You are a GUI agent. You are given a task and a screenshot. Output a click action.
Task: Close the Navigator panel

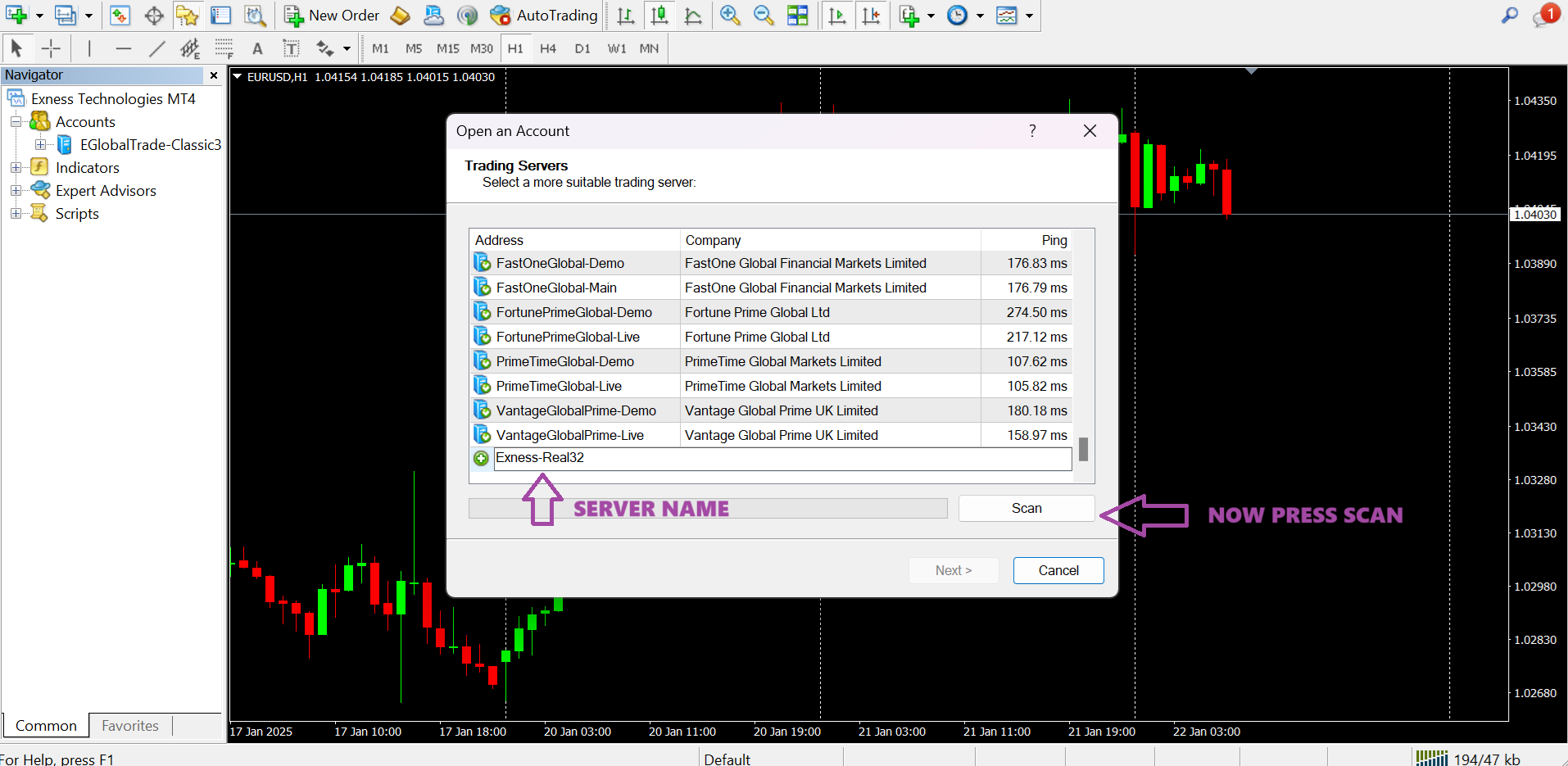pos(214,75)
